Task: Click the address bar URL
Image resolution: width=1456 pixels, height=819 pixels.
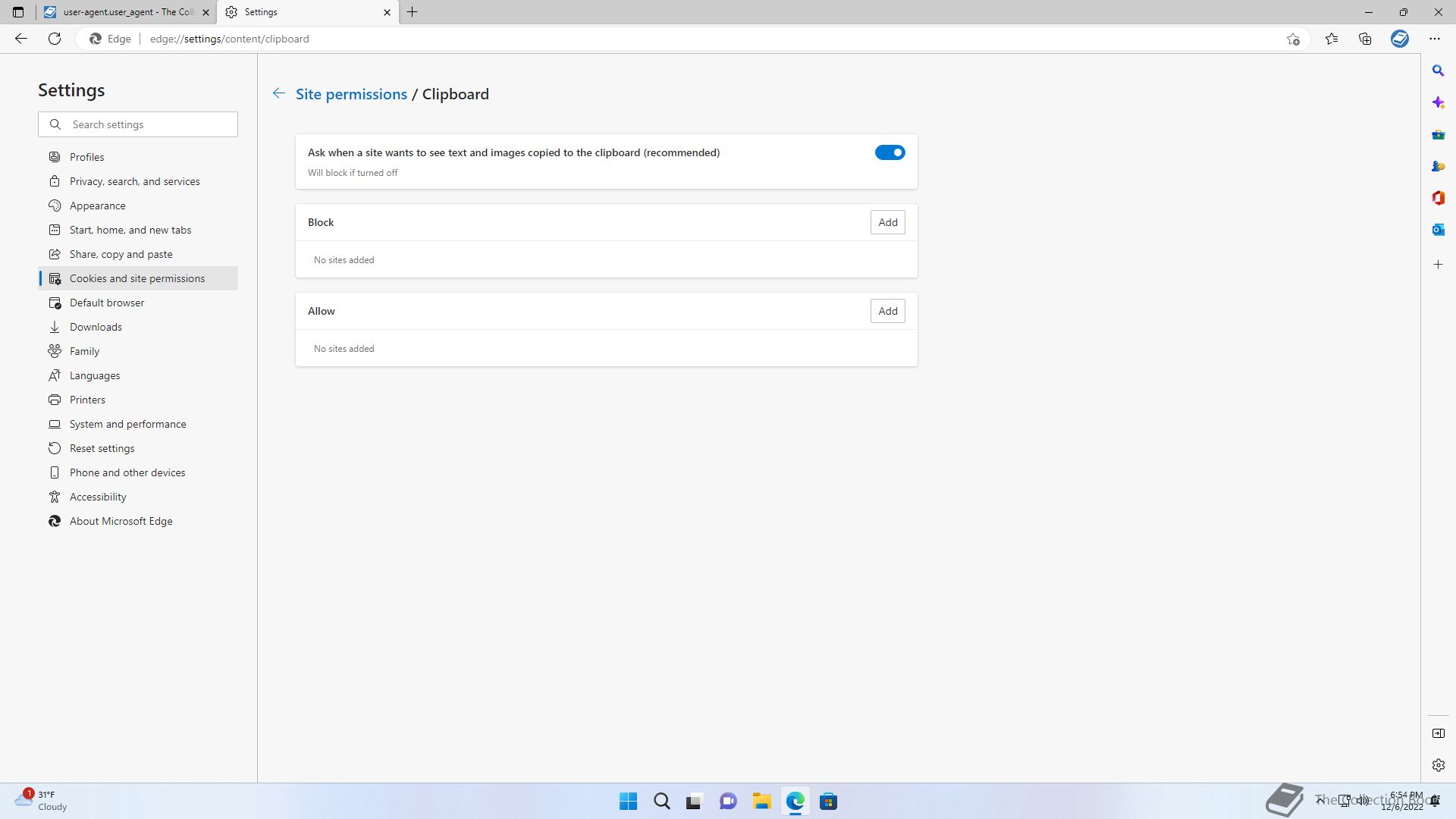Action: tap(229, 39)
